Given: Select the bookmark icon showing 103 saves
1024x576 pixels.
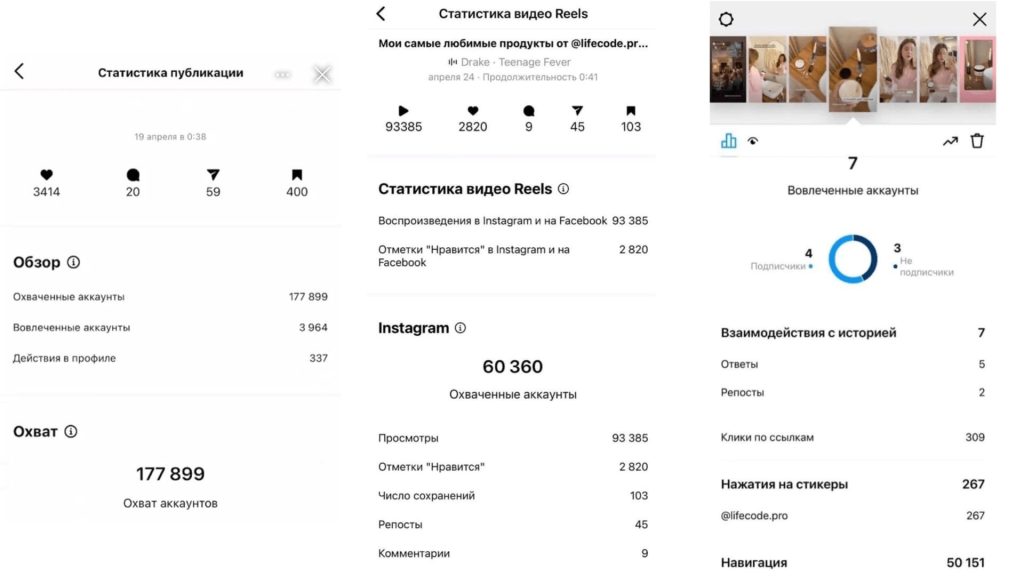Looking at the screenshot, I should pos(630,111).
